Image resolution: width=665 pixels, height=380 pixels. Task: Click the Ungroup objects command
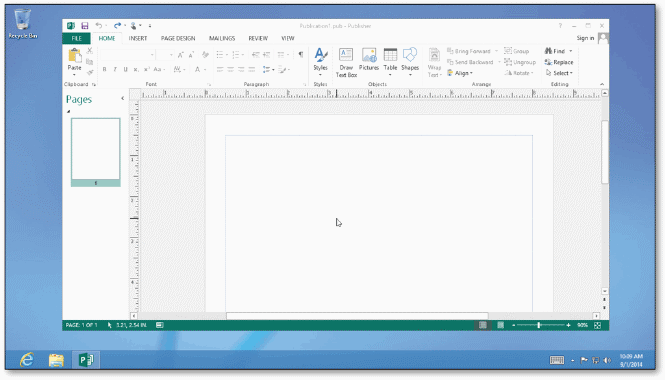point(520,62)
